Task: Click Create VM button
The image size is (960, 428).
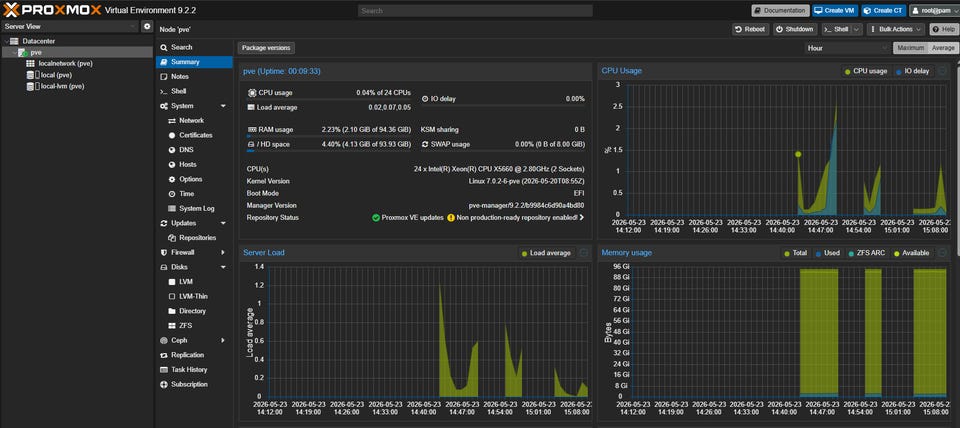Action: (835, 10)
